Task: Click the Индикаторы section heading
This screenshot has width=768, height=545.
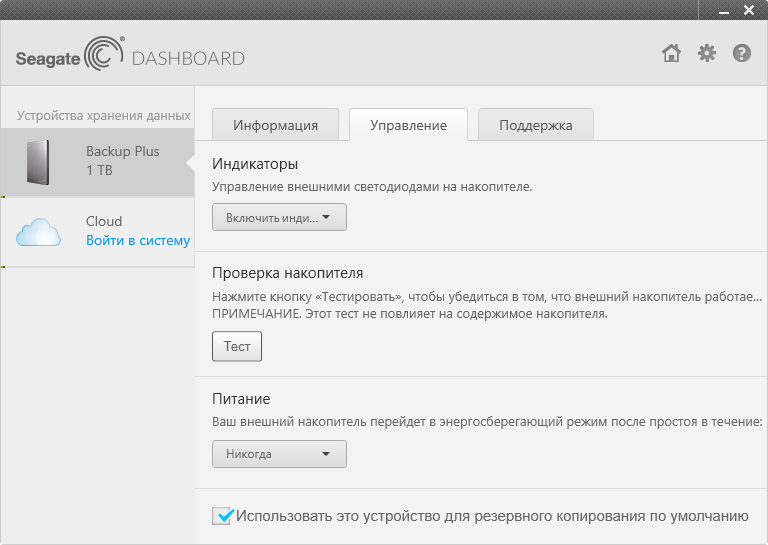Action: pos(255,164)
